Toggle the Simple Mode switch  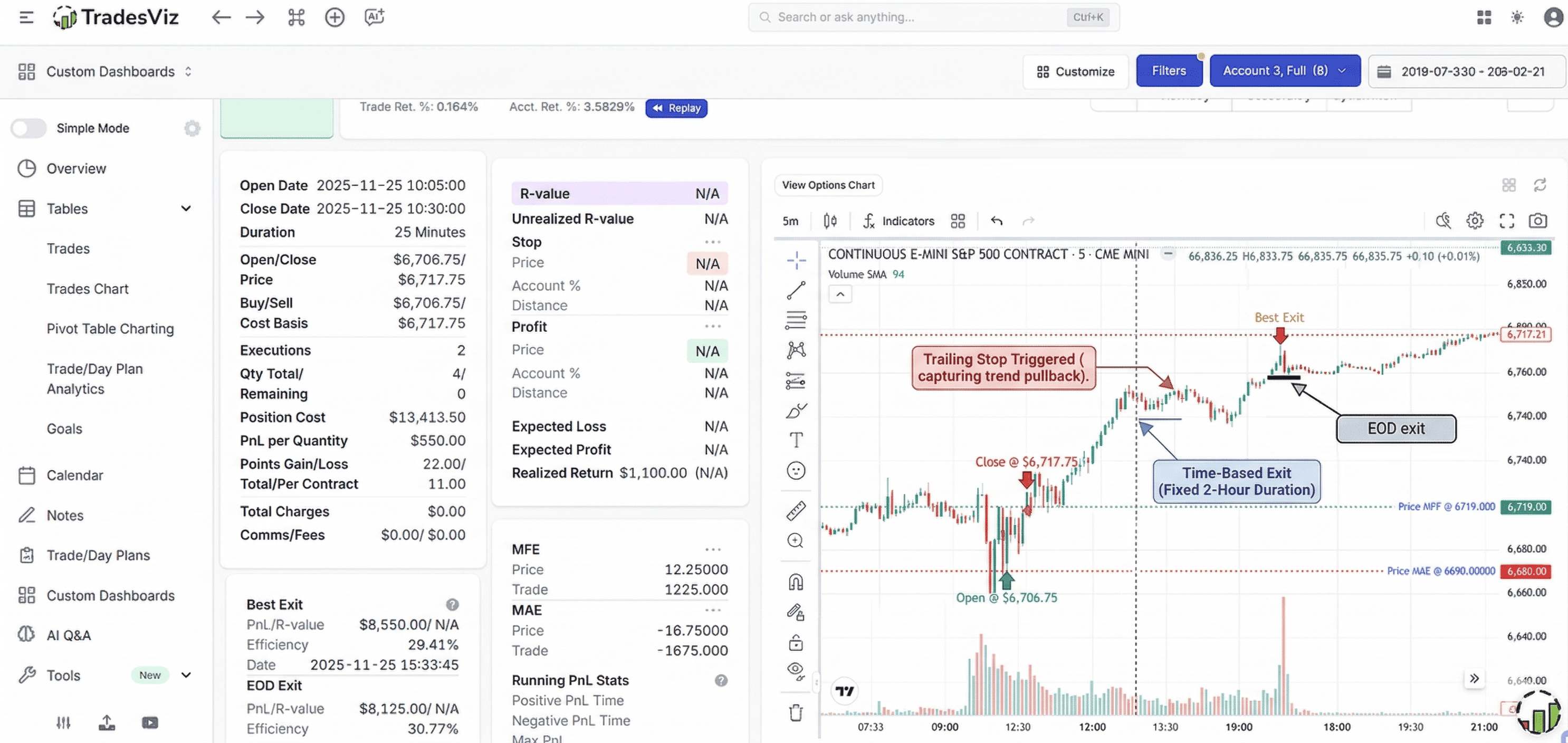(x=28, y=128)
